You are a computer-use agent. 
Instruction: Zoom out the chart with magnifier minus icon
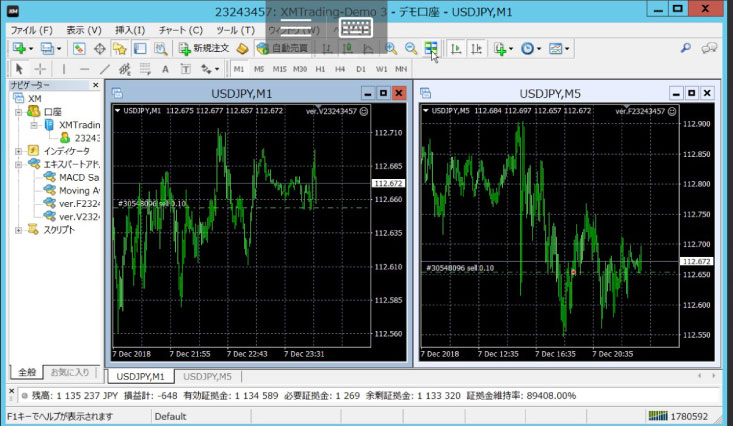[410, 48]
